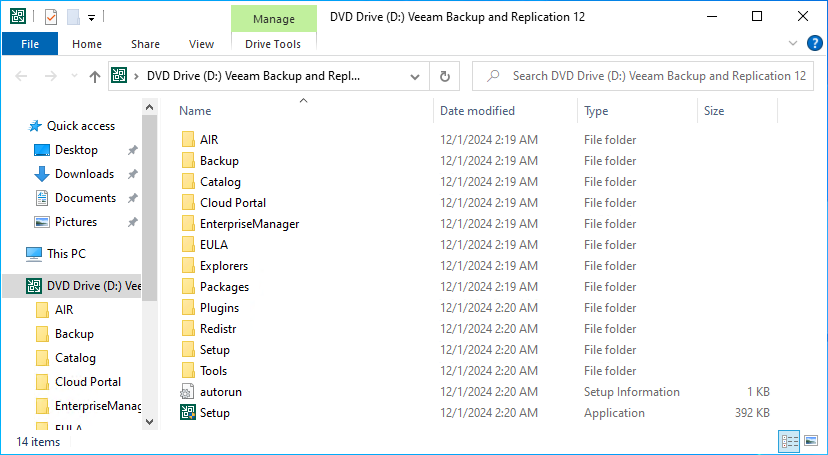Sort by the Type column header
Image resolution: width=828 pixels, height=455 pixels.
point(596,111)
